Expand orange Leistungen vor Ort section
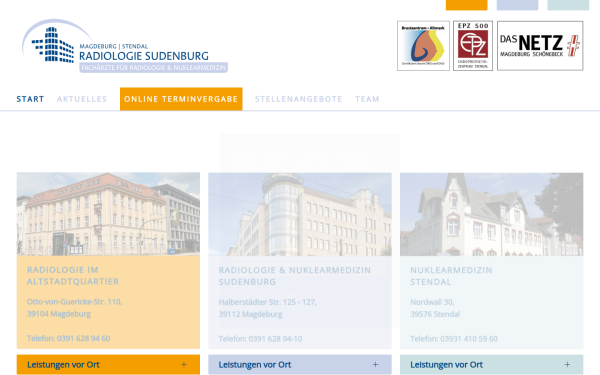Image resolution: width=600 pixels, height=375 pixels. click(x=108, y=365)
